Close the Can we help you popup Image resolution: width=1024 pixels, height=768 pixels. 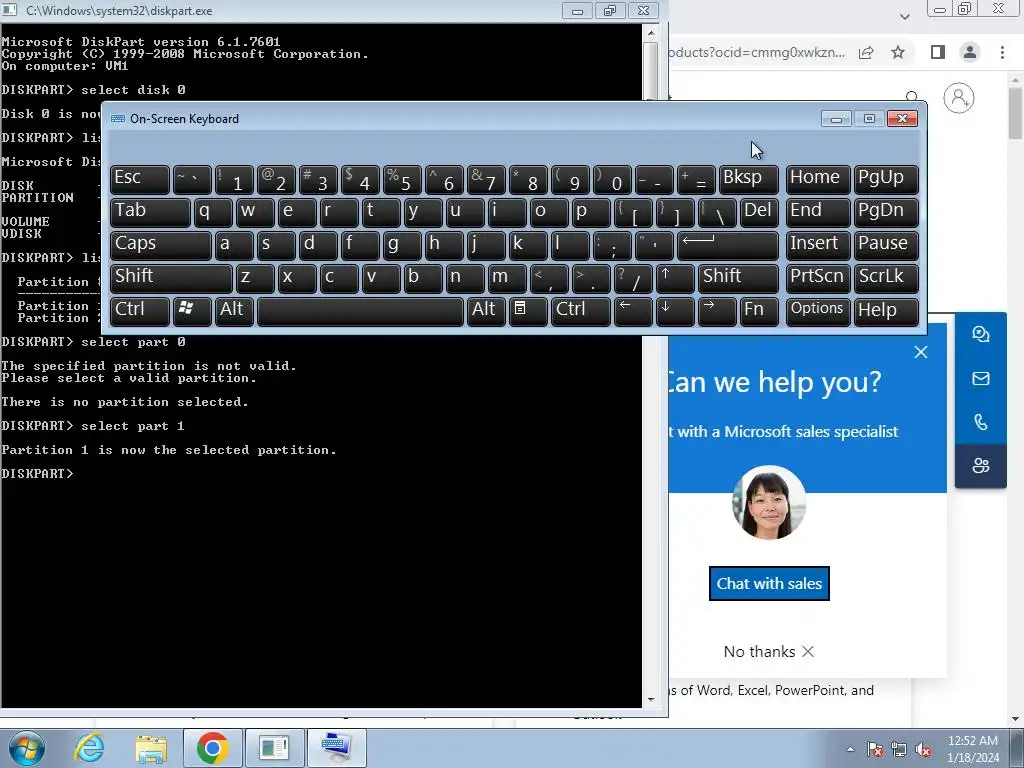921,352
